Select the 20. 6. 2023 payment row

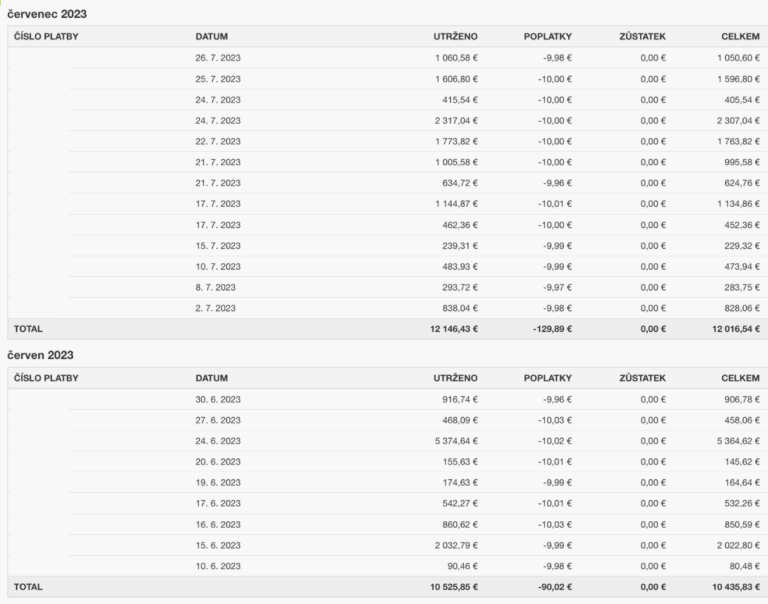pyautogui.click(x=387, y=462)
